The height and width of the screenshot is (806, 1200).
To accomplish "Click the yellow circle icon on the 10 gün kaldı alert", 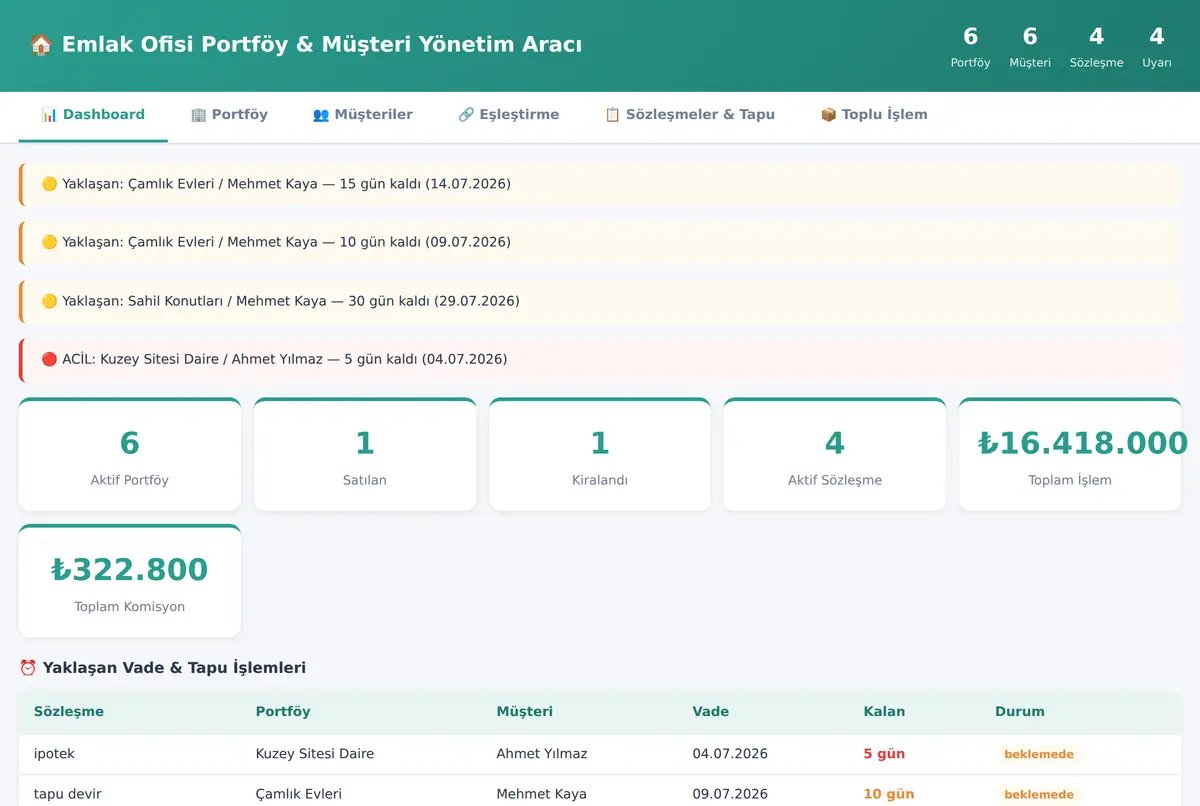I will pyautogui.click(x=49, y=242).
